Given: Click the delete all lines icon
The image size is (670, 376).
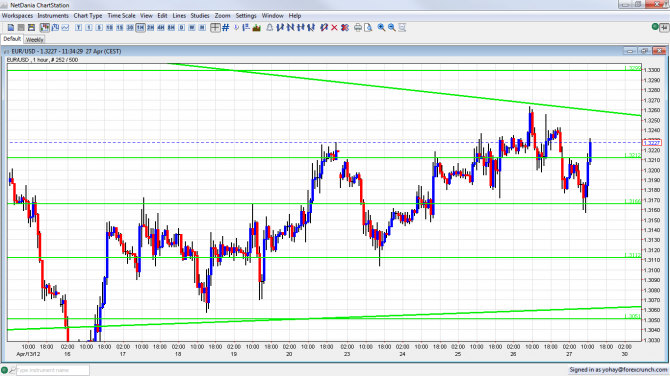Looking at the screenshot, I should (345, 28).
